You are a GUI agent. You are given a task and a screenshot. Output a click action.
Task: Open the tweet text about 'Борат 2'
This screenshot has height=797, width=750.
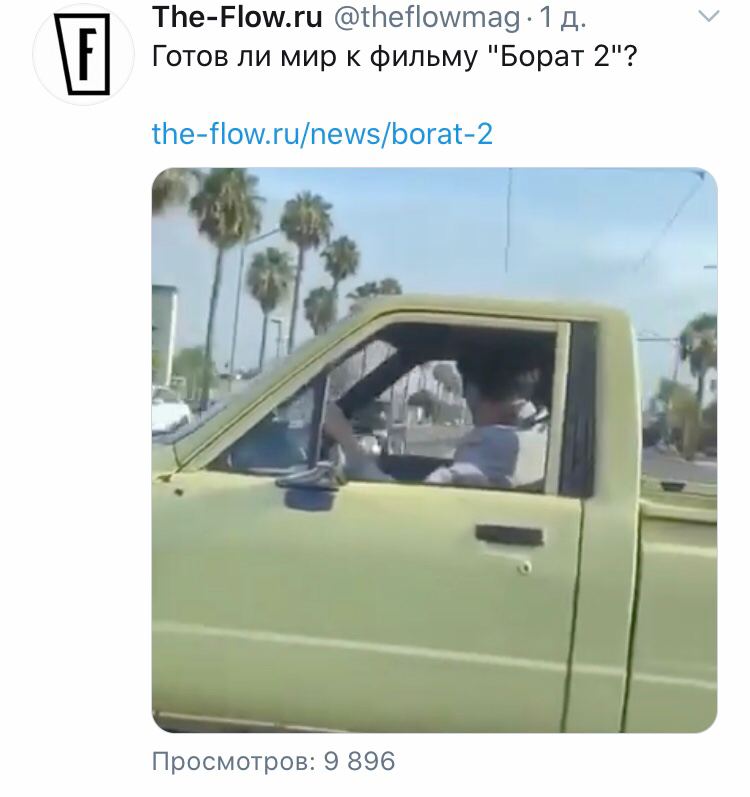point(394,57)
